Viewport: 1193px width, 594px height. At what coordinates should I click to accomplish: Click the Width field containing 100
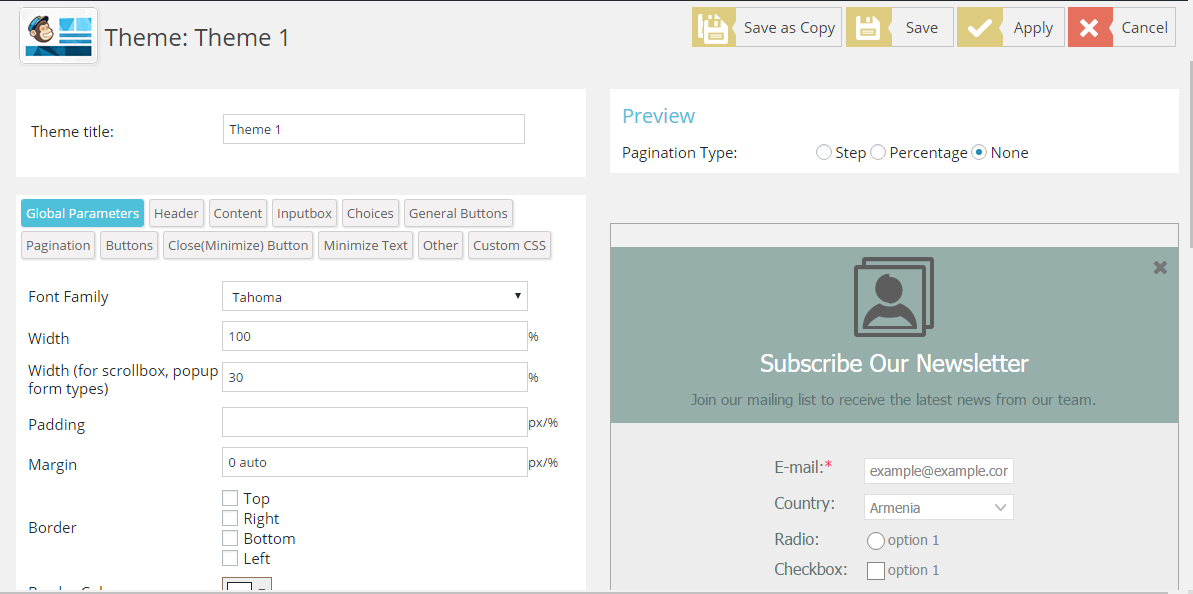point(374,336)
